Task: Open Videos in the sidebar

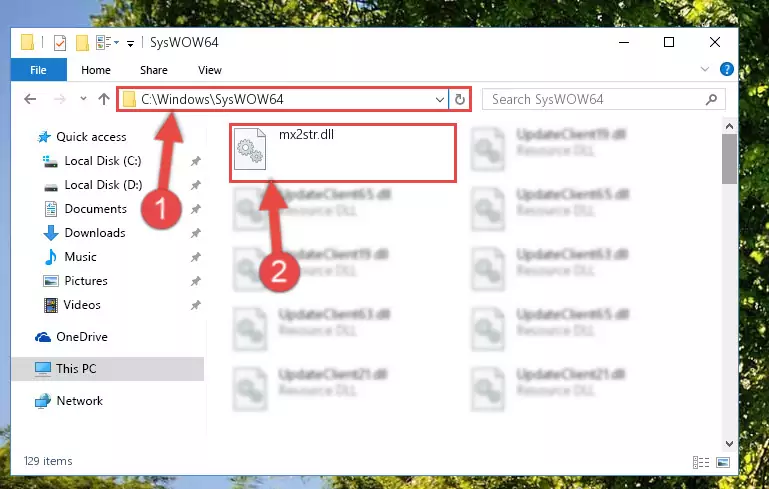Action: pos(82,305)
